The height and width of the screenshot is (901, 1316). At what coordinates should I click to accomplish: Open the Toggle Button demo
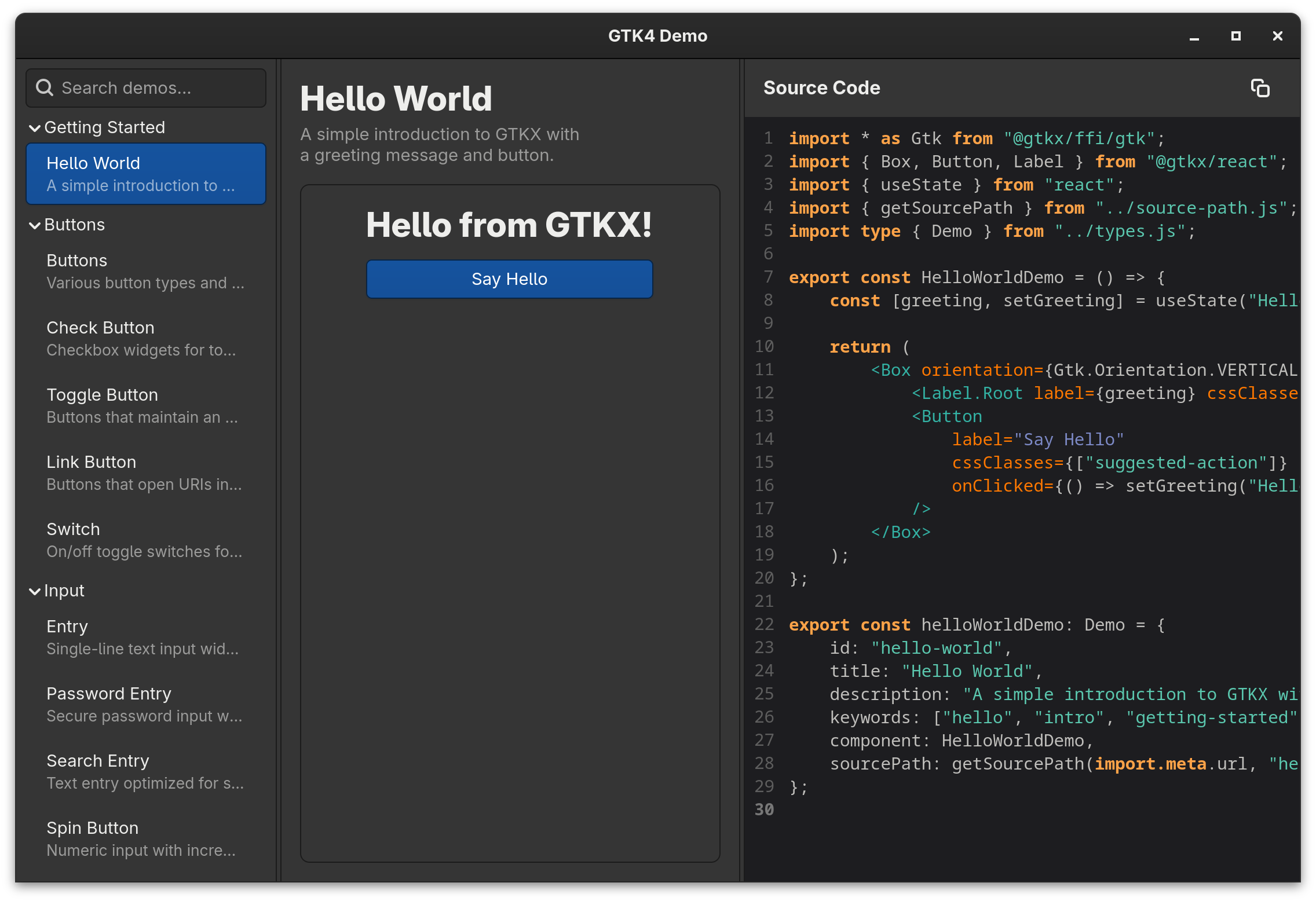click(145, 405)
